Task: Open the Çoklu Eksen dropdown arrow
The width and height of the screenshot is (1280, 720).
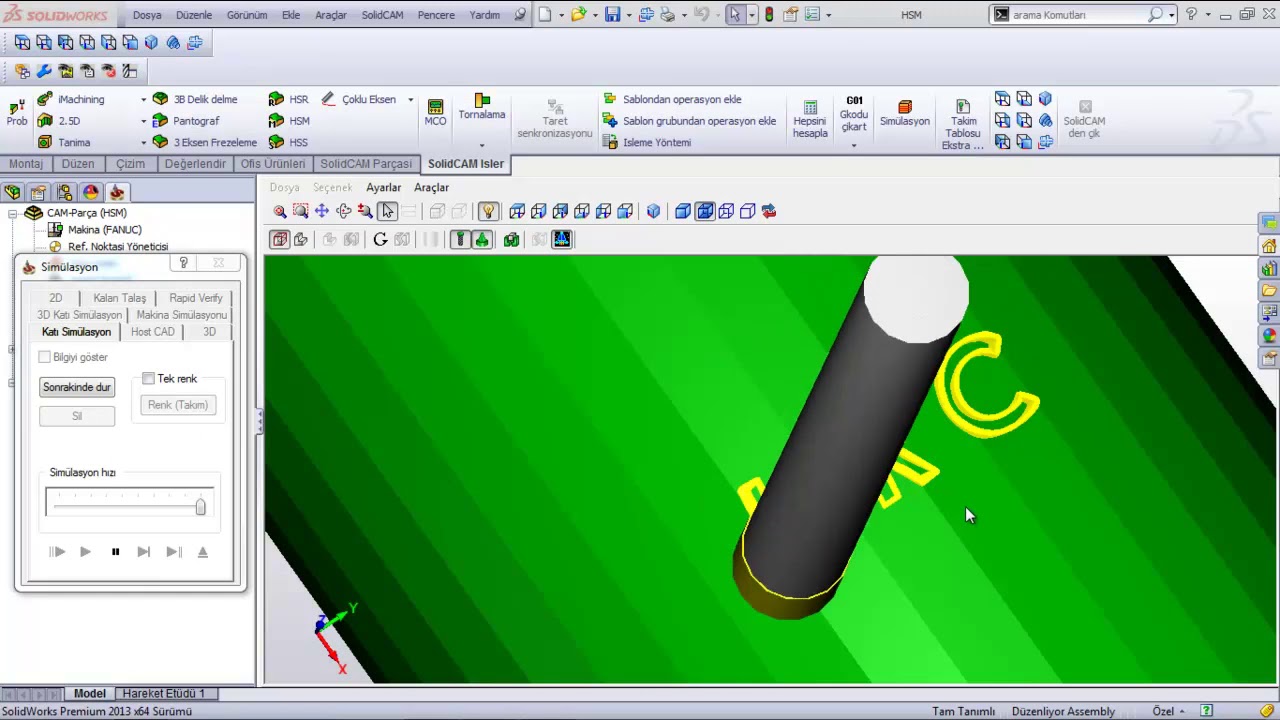Action: (x=410, y=99)
